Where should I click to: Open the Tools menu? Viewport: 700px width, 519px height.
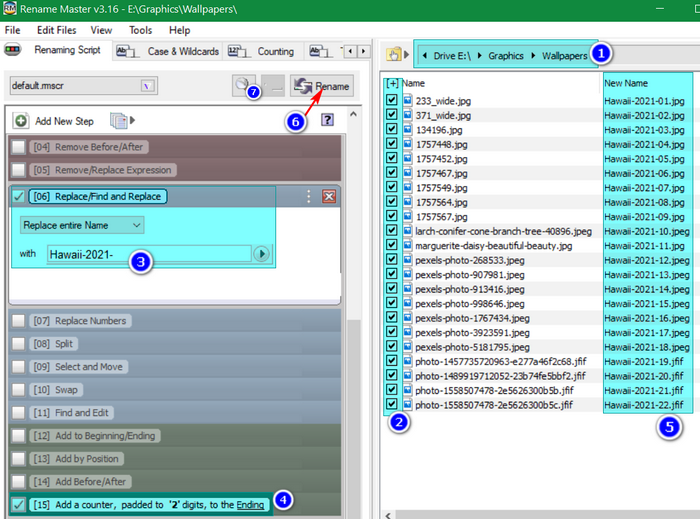(x=141, y=30)
